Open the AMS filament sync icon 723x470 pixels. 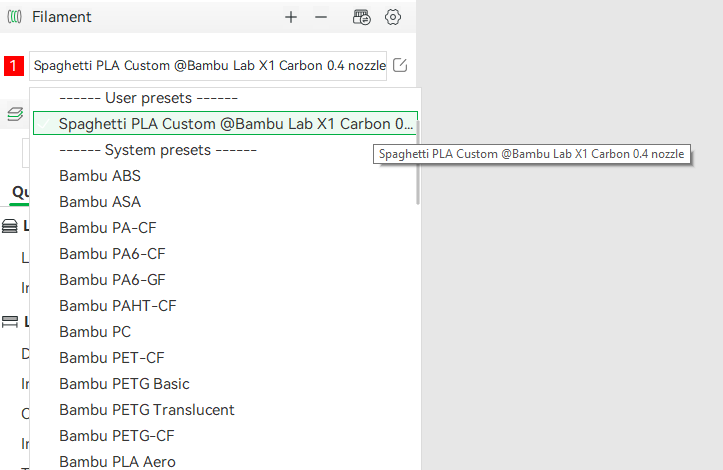[x=362, y=18]
